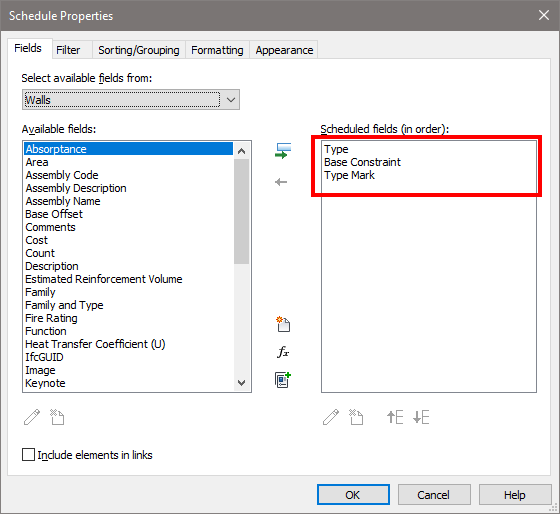The width and height of the screenshot is (560, 514).
Task: Click the Remove parameter left arrow icon
Action: coord(281,182)
